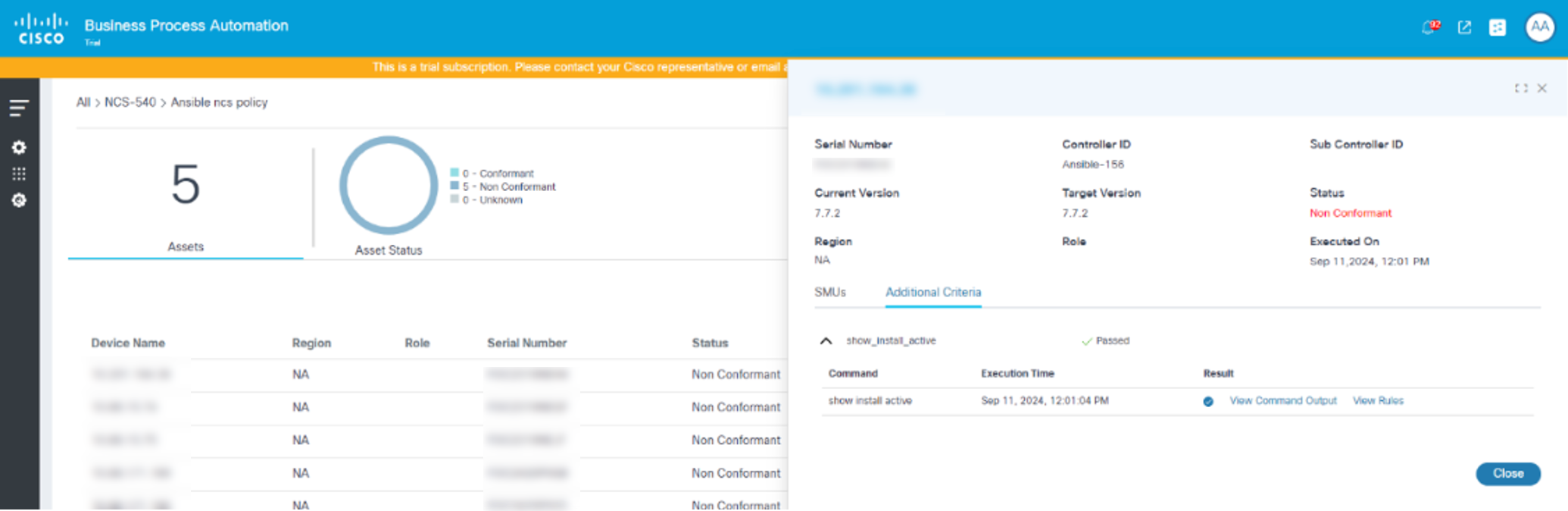Click the Conformant legend color swatch

454,172
